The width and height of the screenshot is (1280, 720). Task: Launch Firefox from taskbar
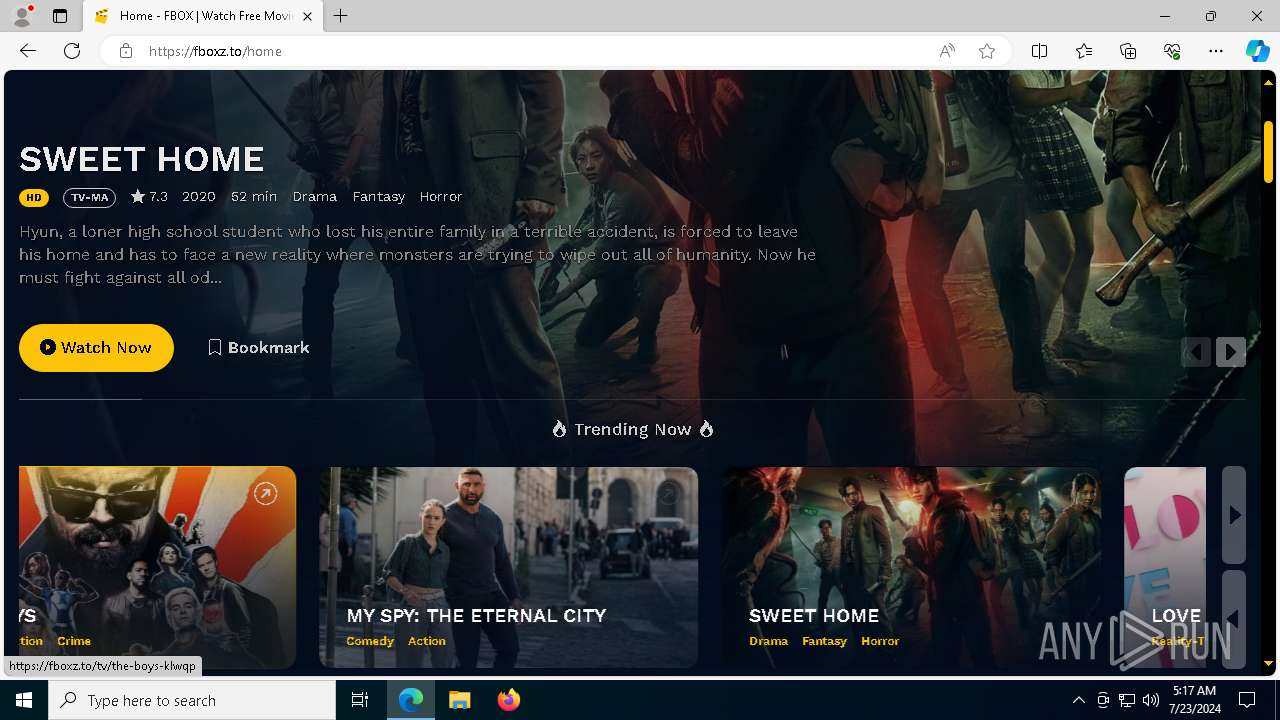pos(508,700)
